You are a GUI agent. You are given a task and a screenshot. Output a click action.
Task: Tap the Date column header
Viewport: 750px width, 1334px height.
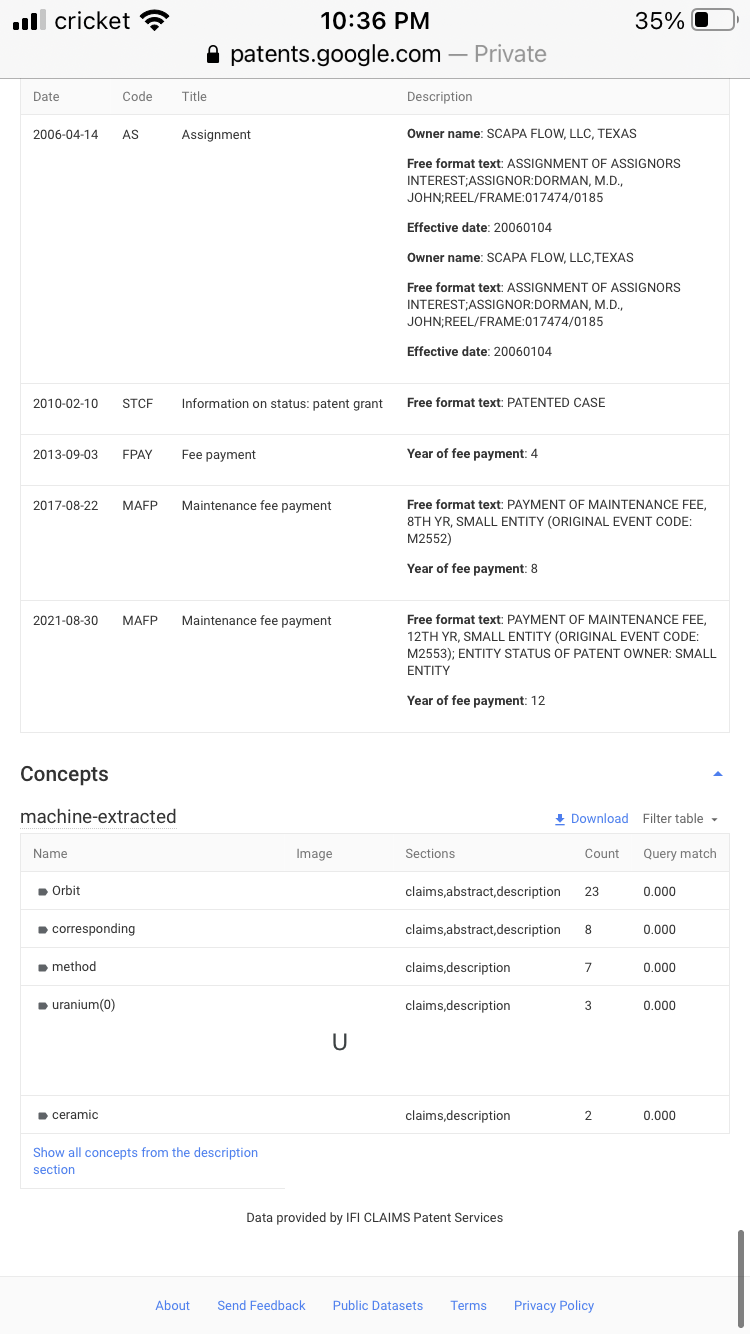(46, 97)
